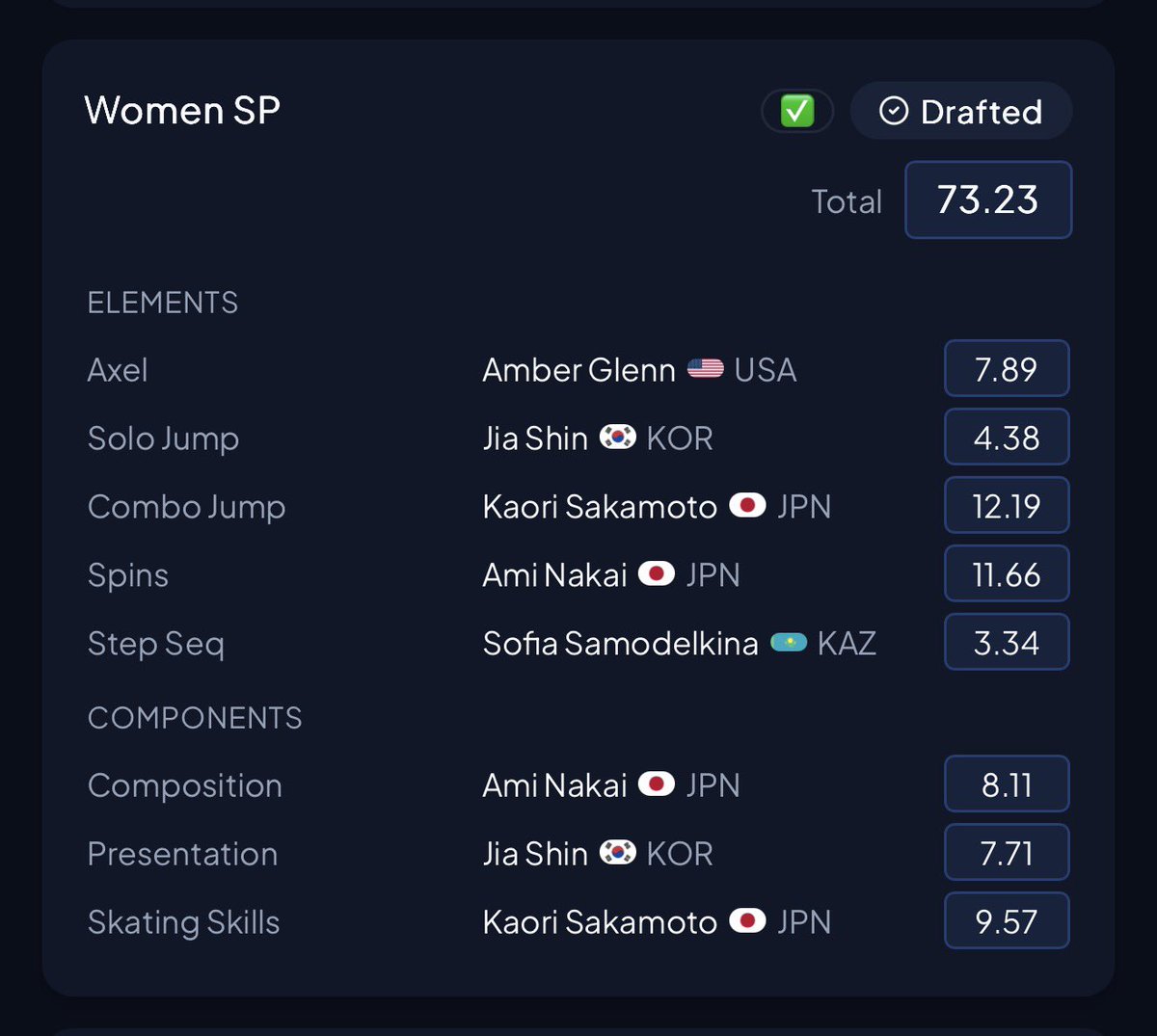Click the USA flag next to Amber Glenn
Image resolution: width=1157 pixels, height=1036 pixels.
706,369
